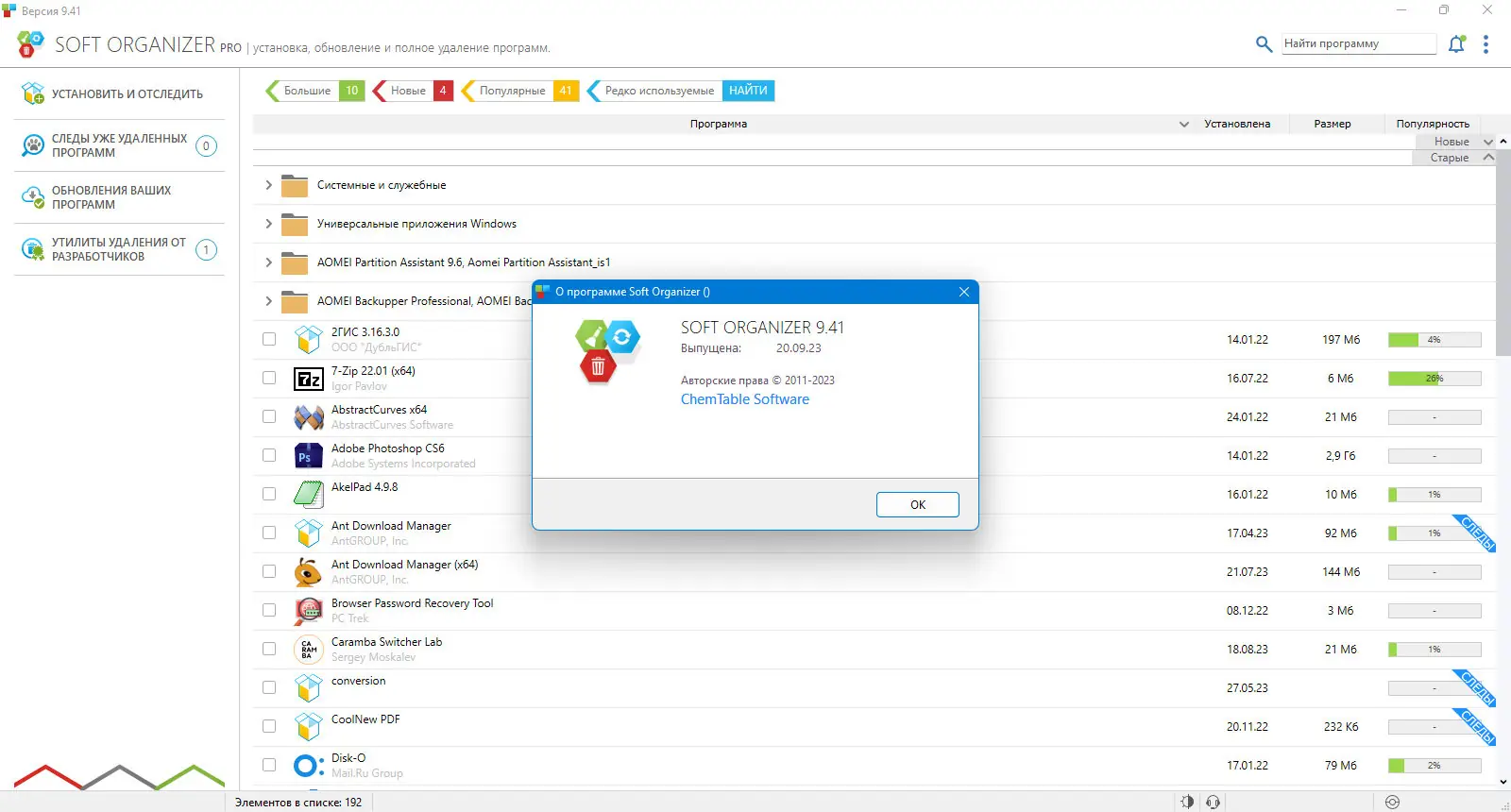The image size is (1511, 812).
Task: Click the 2ГИС program icon
Action: pyautogui.click(x=309, y=339)
